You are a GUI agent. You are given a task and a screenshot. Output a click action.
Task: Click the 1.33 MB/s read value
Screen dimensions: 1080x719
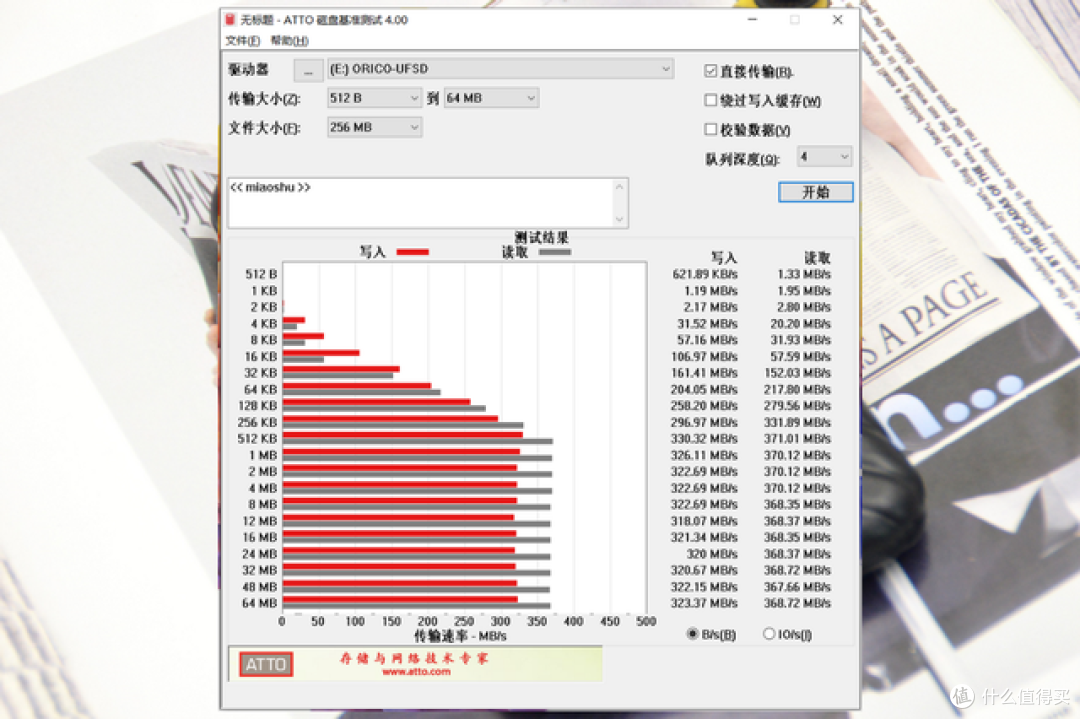tap(804, 274)
